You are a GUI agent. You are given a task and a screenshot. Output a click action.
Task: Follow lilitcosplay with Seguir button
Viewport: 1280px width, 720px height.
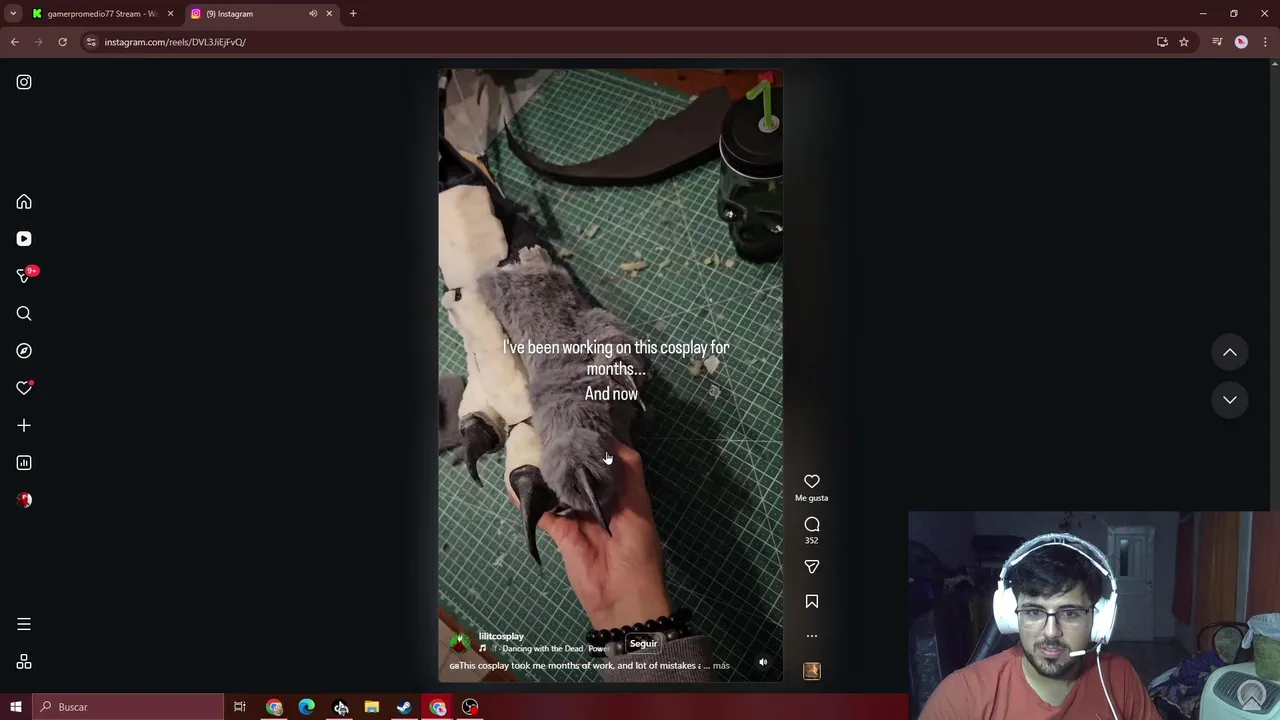click(643, 644)
